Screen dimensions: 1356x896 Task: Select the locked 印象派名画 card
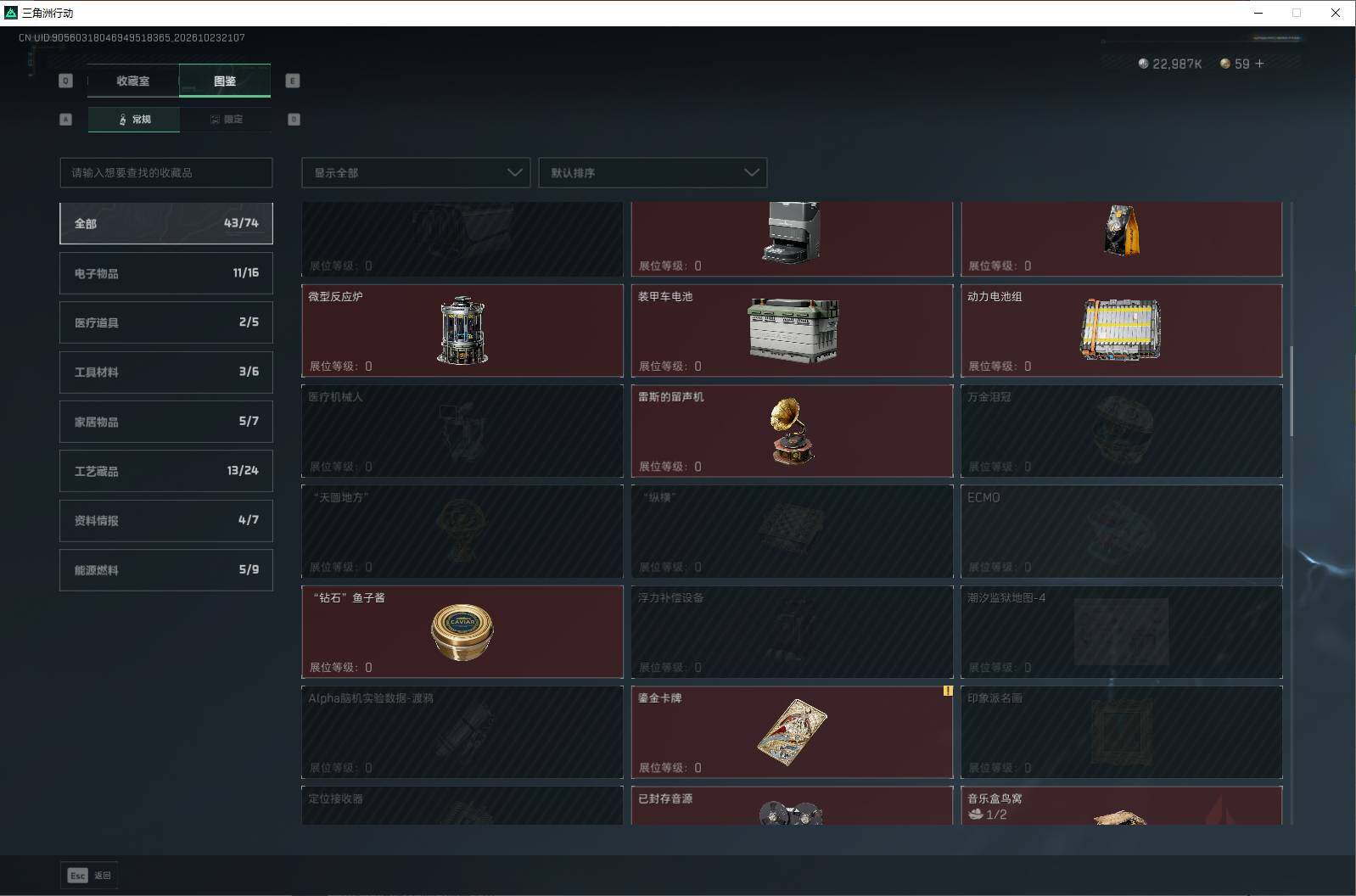pyautogui.click(x=1121, y=732)
